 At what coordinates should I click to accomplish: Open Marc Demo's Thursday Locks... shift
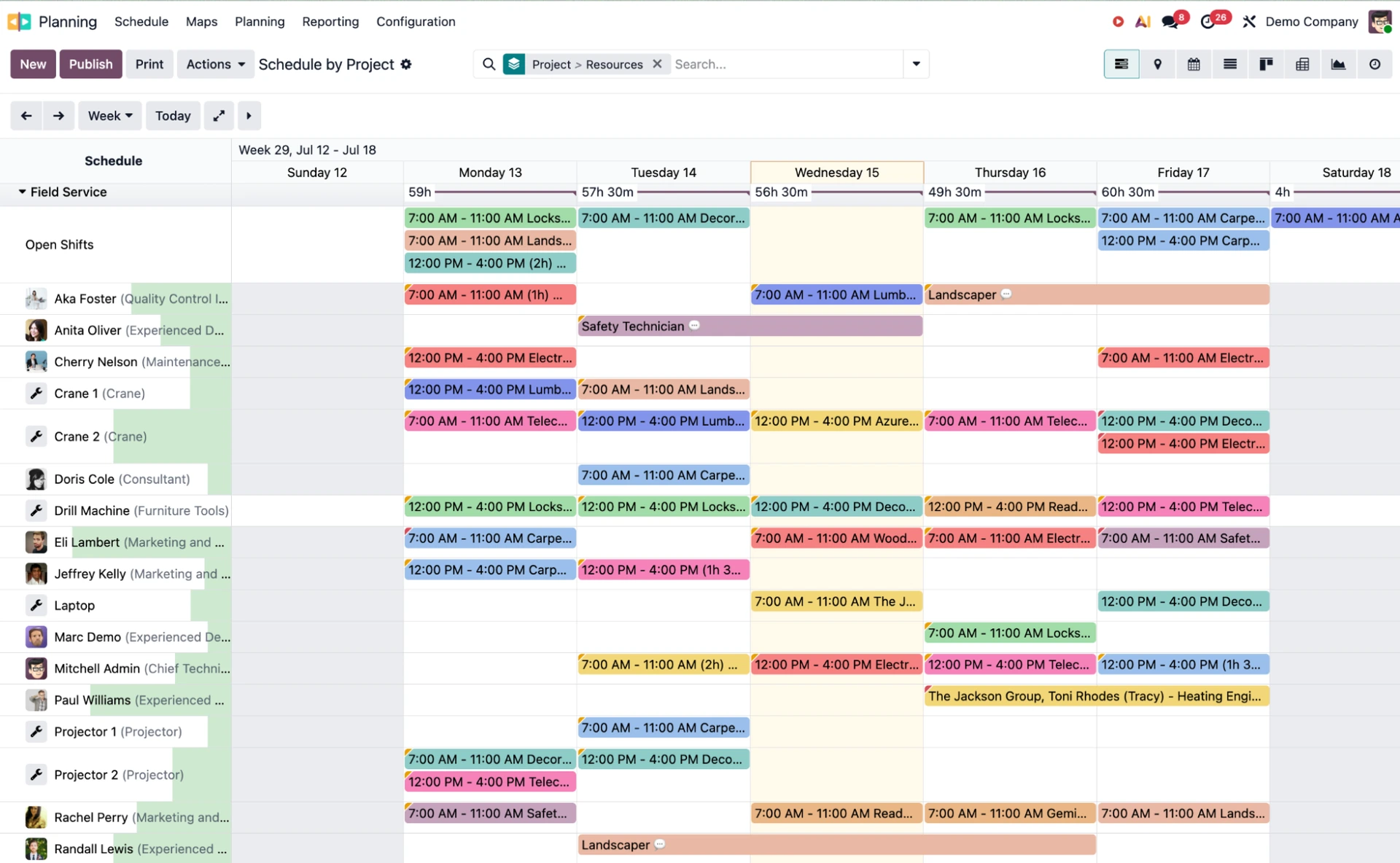(x=1010, y=633)
